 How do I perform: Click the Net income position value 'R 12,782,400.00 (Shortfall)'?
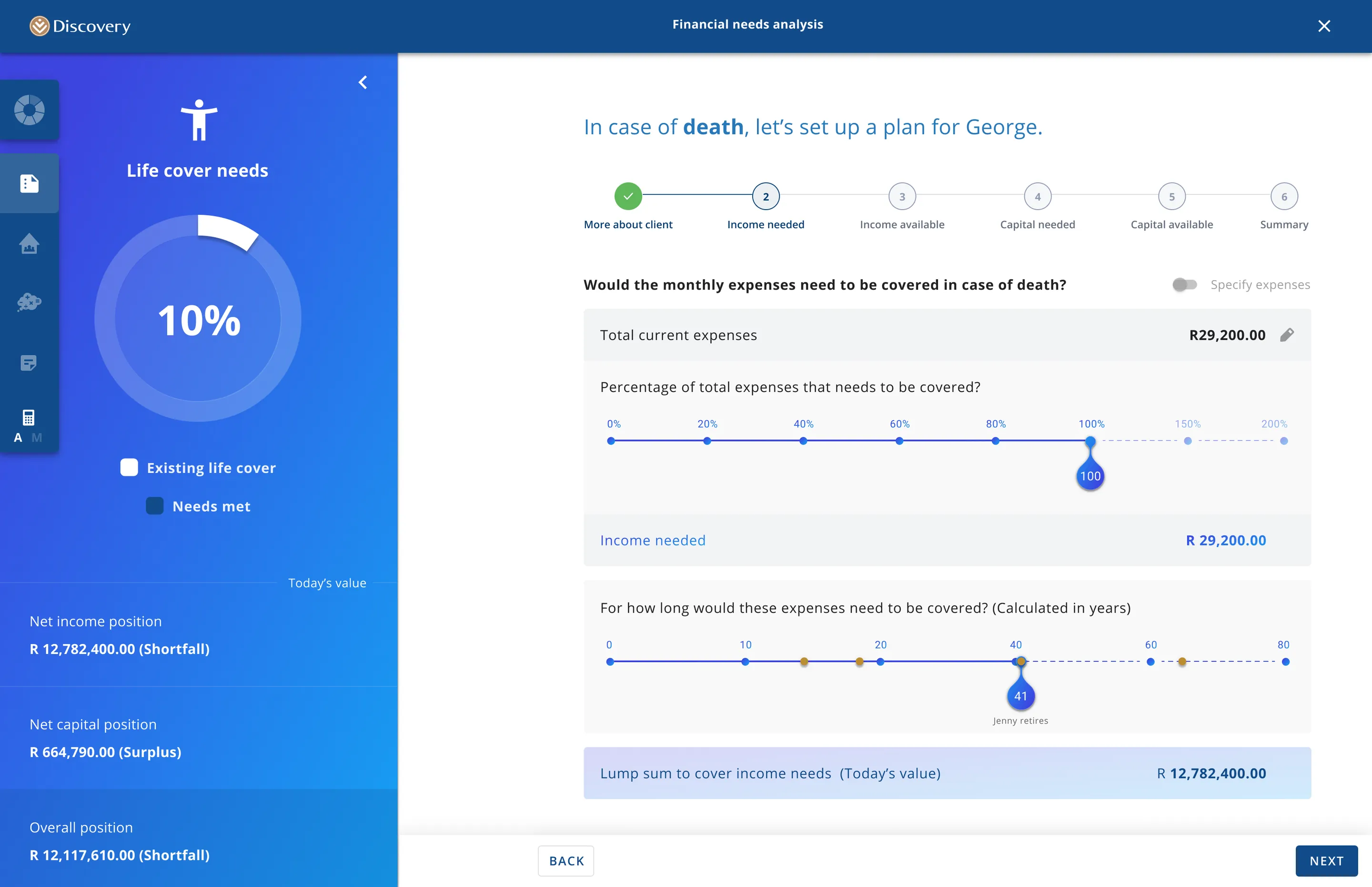tap(120, 649)
